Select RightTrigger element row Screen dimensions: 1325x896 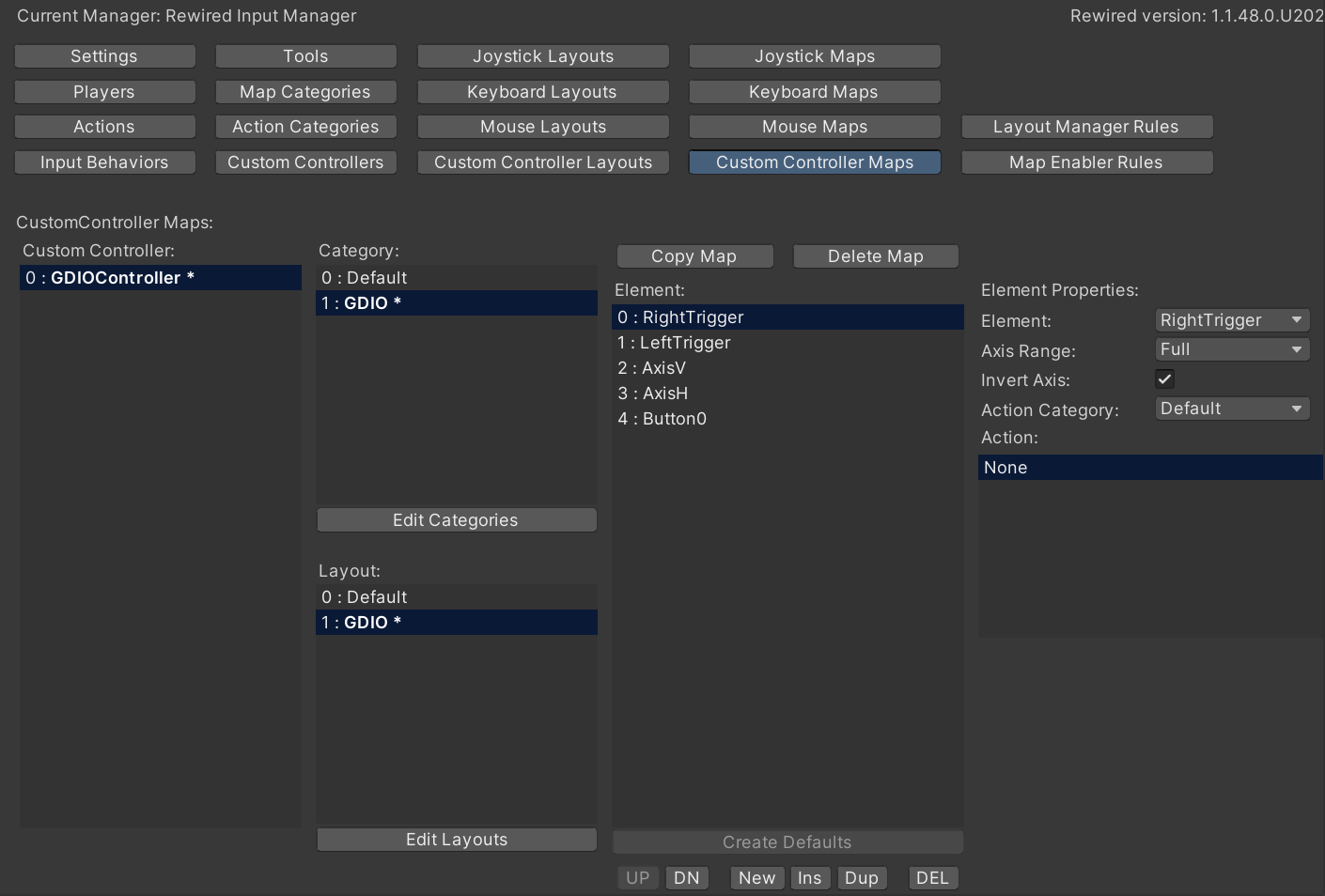pyautogui.click(x=787, y=317)
